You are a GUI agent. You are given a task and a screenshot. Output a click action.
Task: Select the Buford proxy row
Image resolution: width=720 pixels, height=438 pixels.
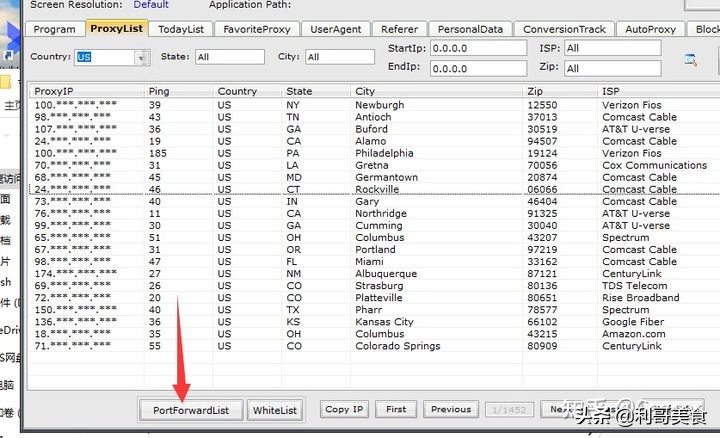[x=374, y=129]
